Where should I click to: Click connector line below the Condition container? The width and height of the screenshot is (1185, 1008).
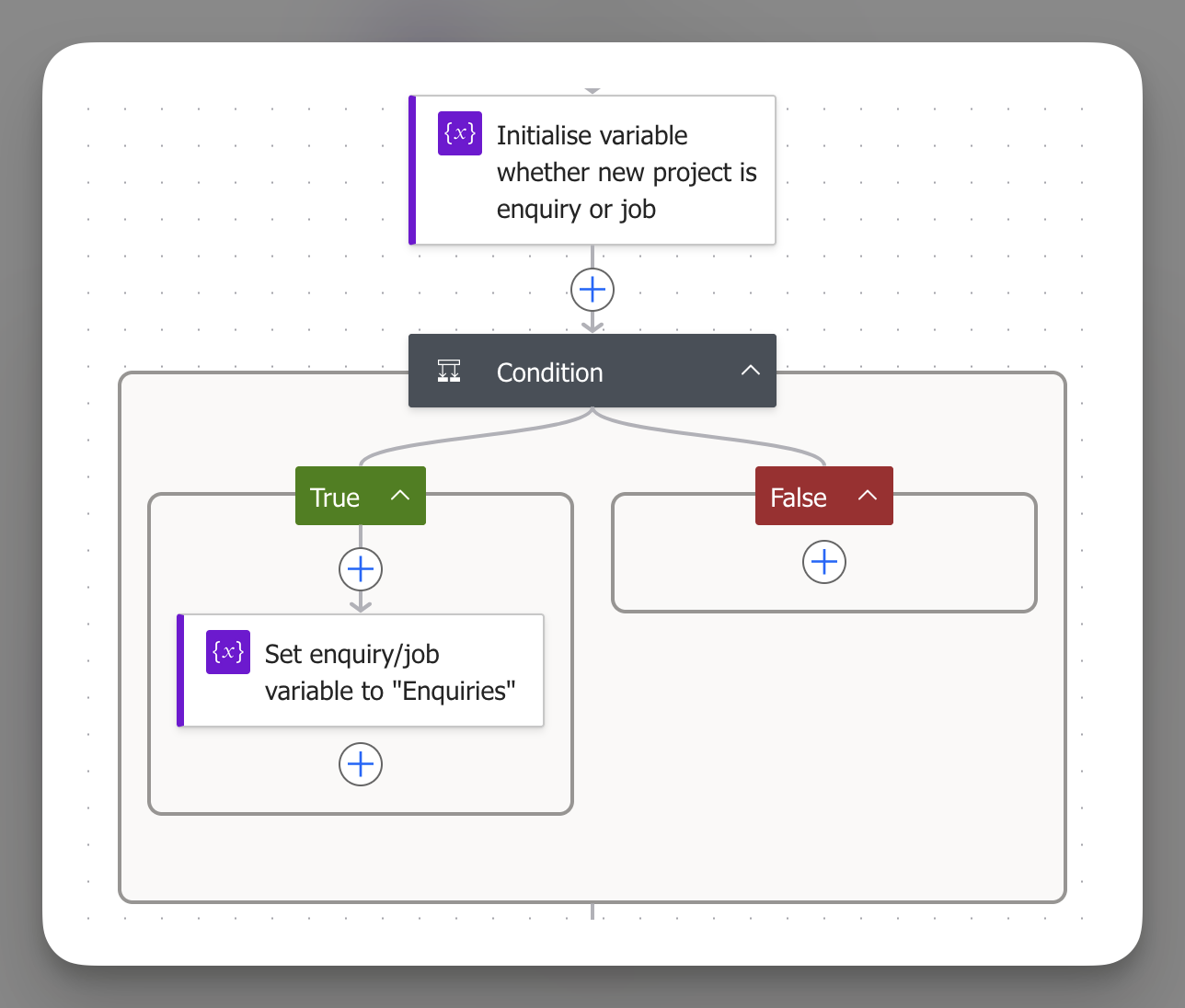tap(592, 911)
